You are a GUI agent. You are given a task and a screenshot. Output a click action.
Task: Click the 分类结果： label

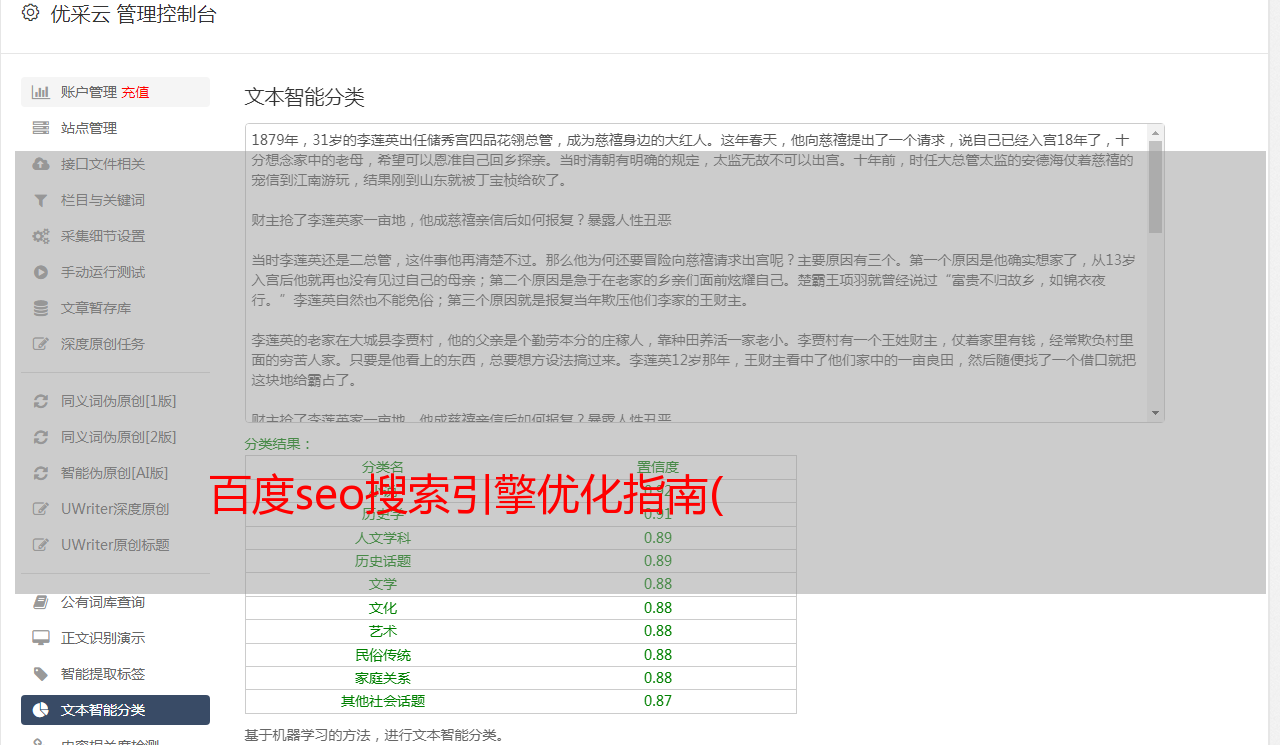[279, 444]
